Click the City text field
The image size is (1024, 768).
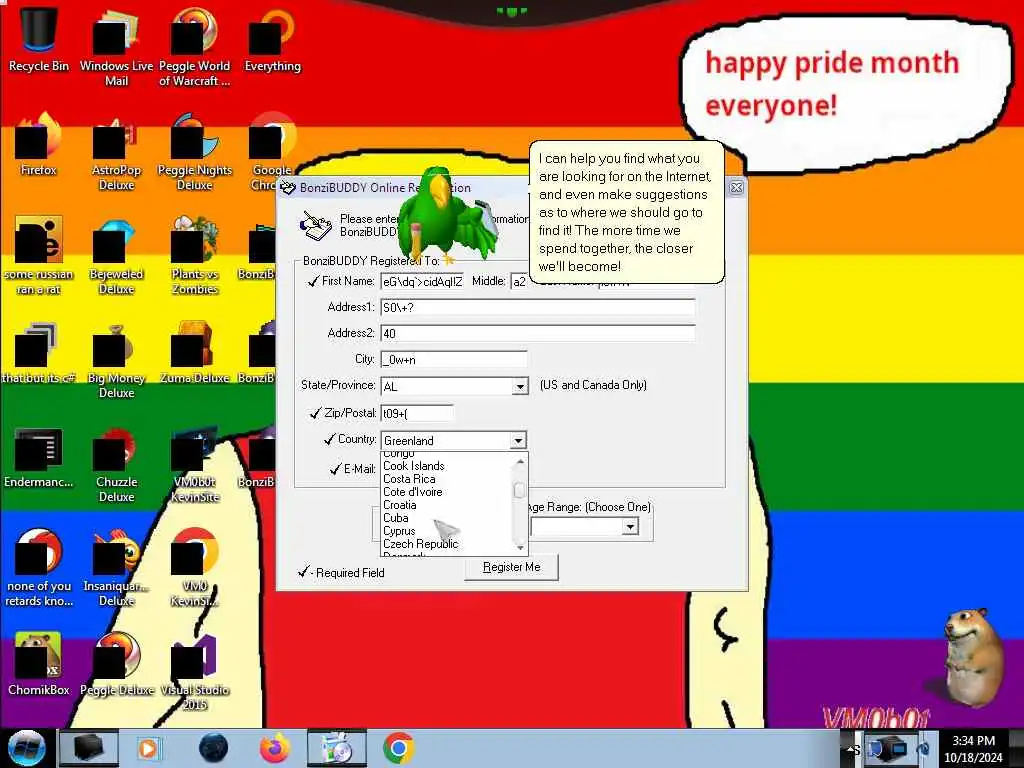coord(454,359)
